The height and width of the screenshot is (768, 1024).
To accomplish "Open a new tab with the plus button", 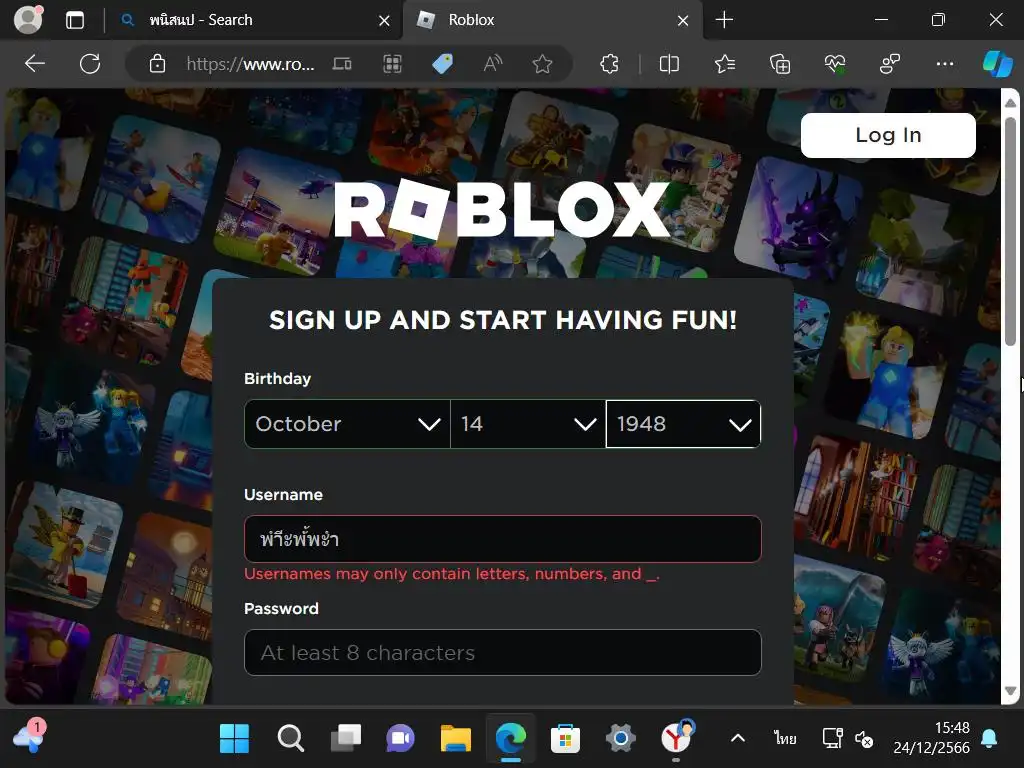I will (724, 20).
